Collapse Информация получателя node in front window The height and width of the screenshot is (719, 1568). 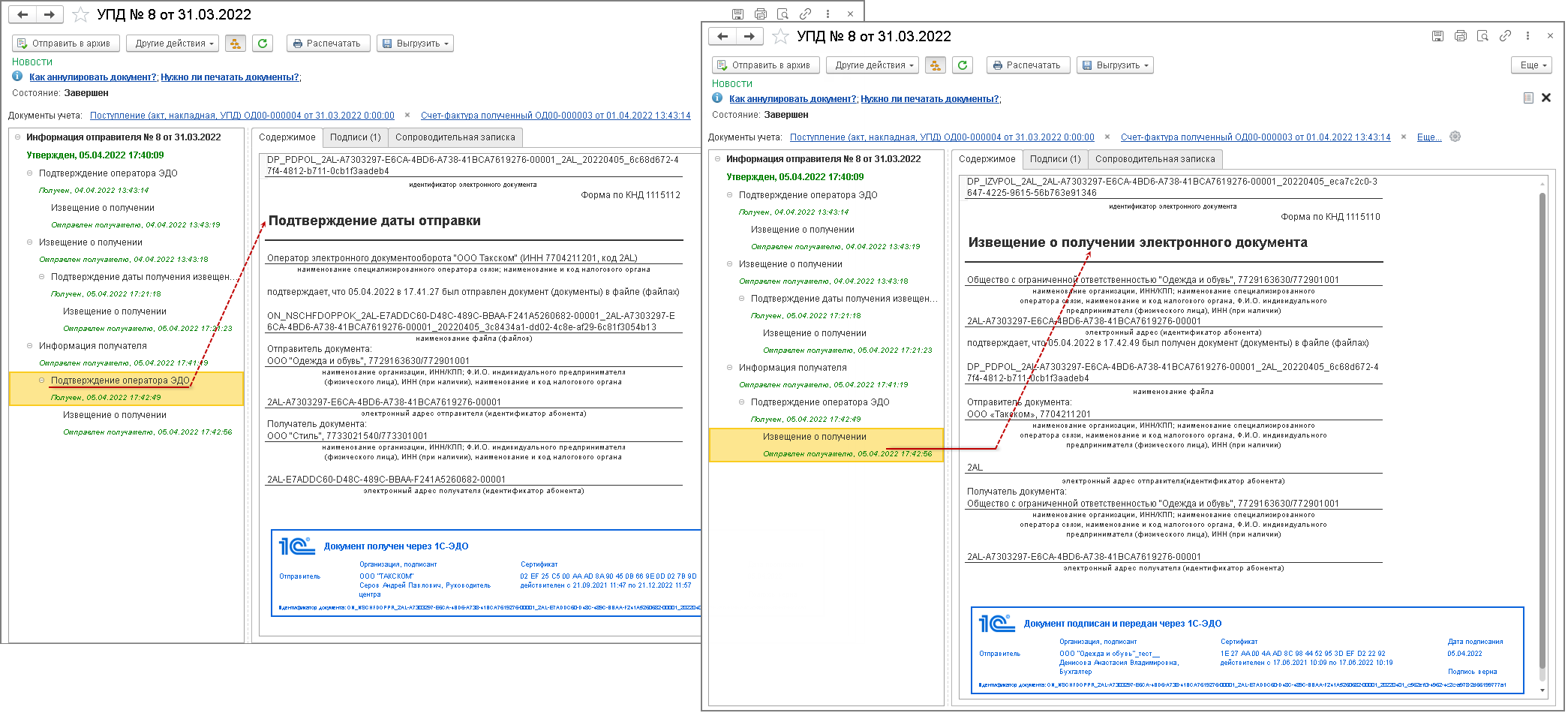click(729, 368)
